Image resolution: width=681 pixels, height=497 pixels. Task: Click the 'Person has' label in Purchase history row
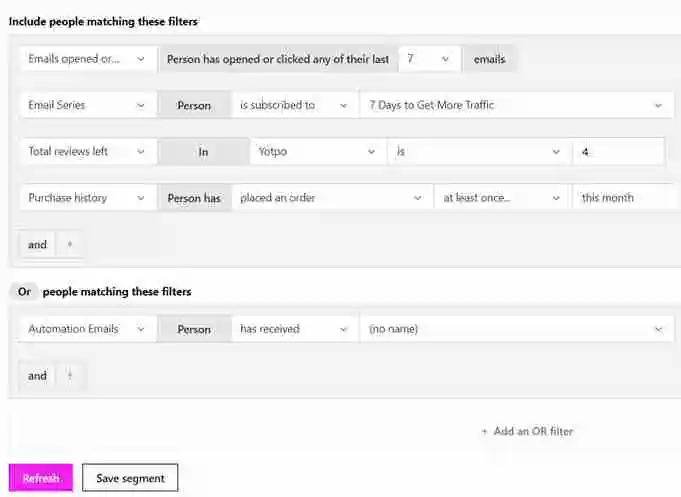pyautogui.click(x=194, y=198)
